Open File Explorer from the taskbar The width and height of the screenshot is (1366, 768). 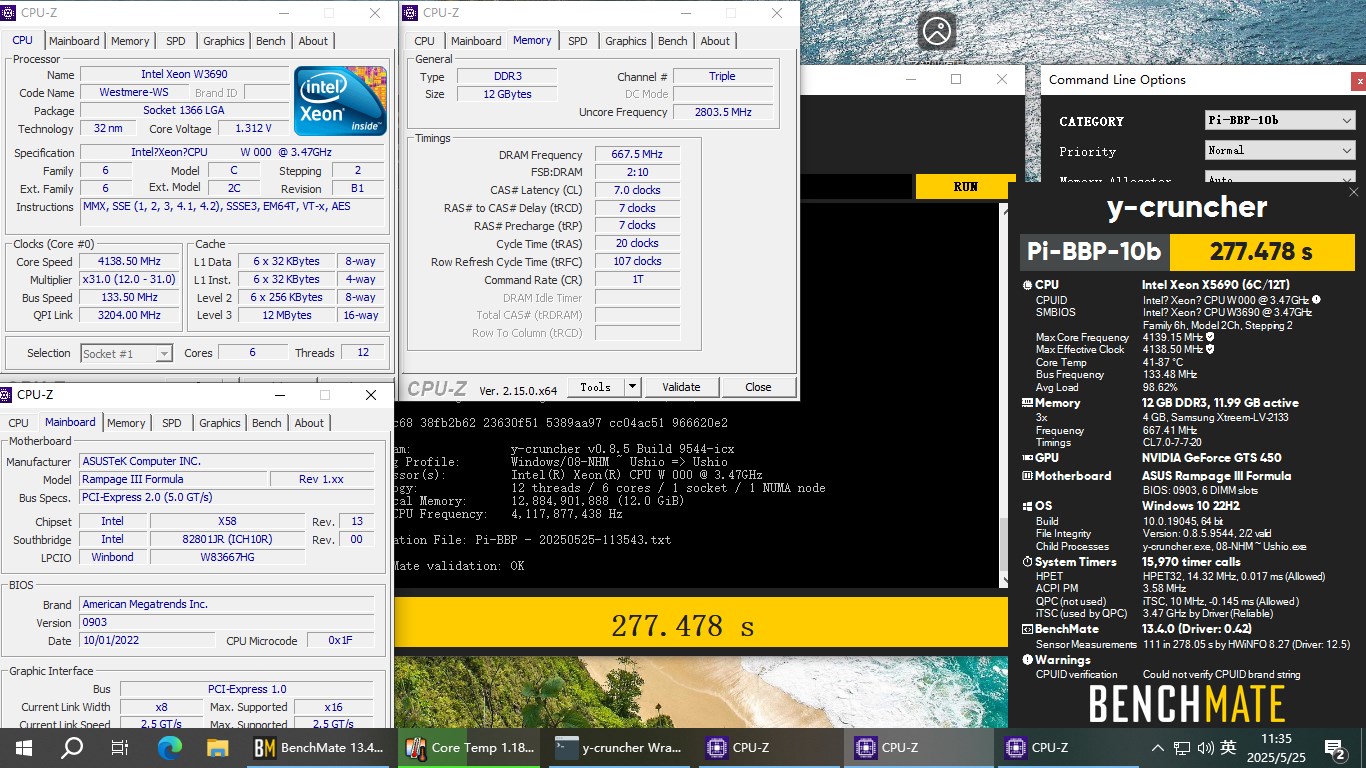pyautogui.click(x=218, y=747)
